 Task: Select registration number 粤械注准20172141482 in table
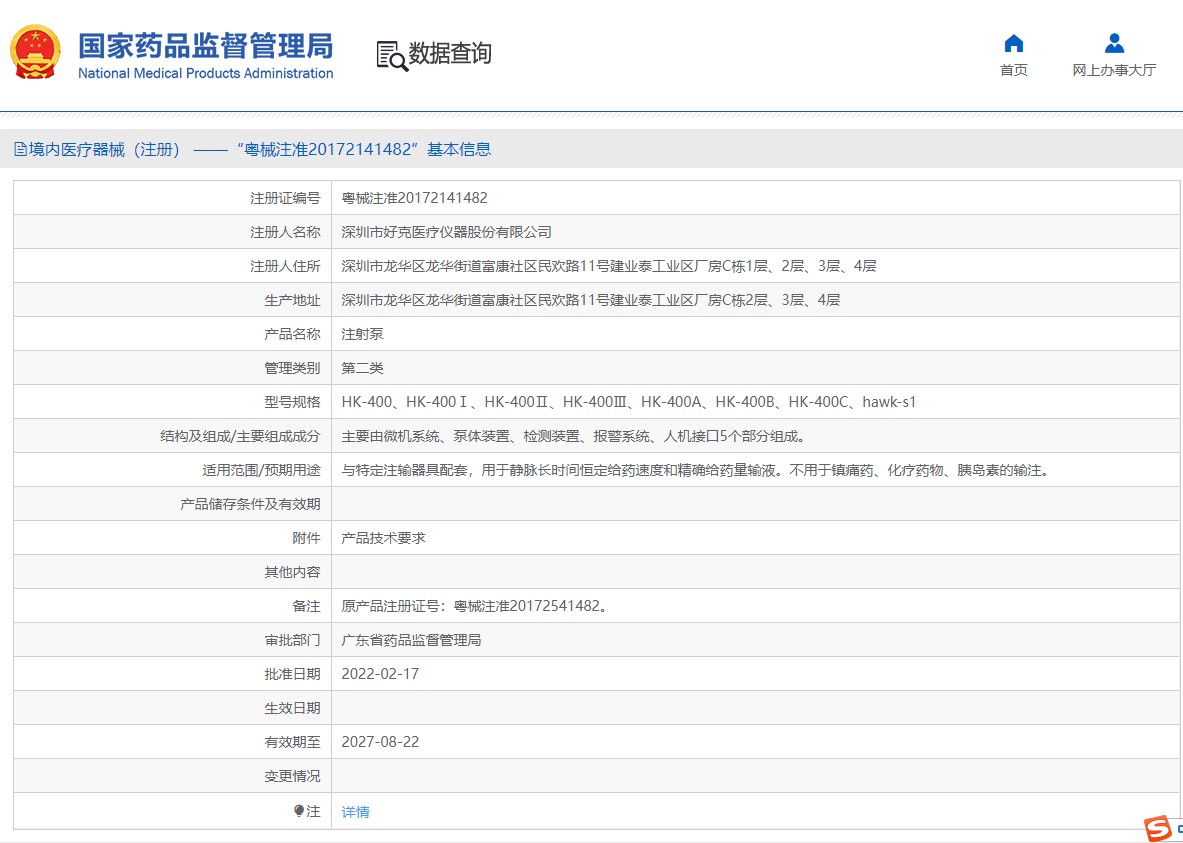point(414,198)
